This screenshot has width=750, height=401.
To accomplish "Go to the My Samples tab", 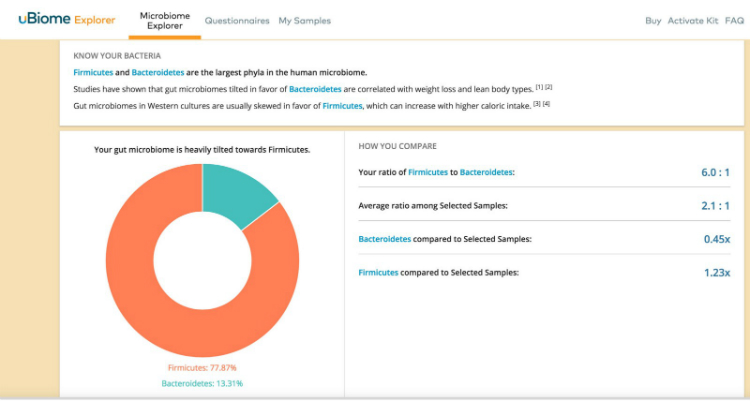I will coord(304,20).
